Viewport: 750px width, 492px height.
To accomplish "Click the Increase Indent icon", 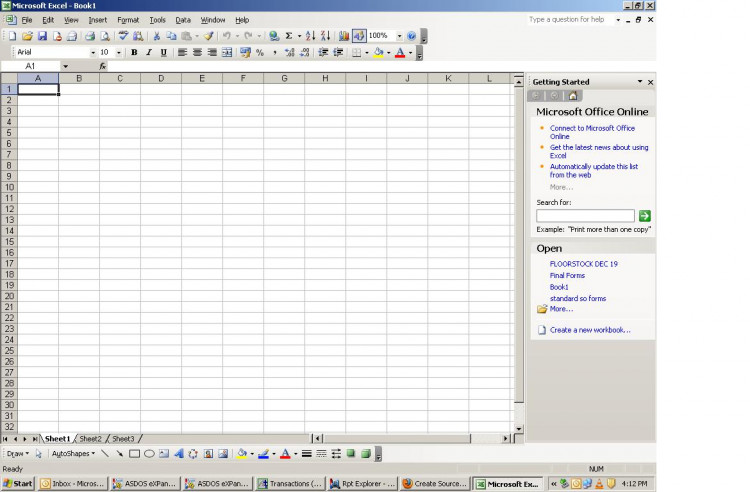I will (x=338, y=52).
